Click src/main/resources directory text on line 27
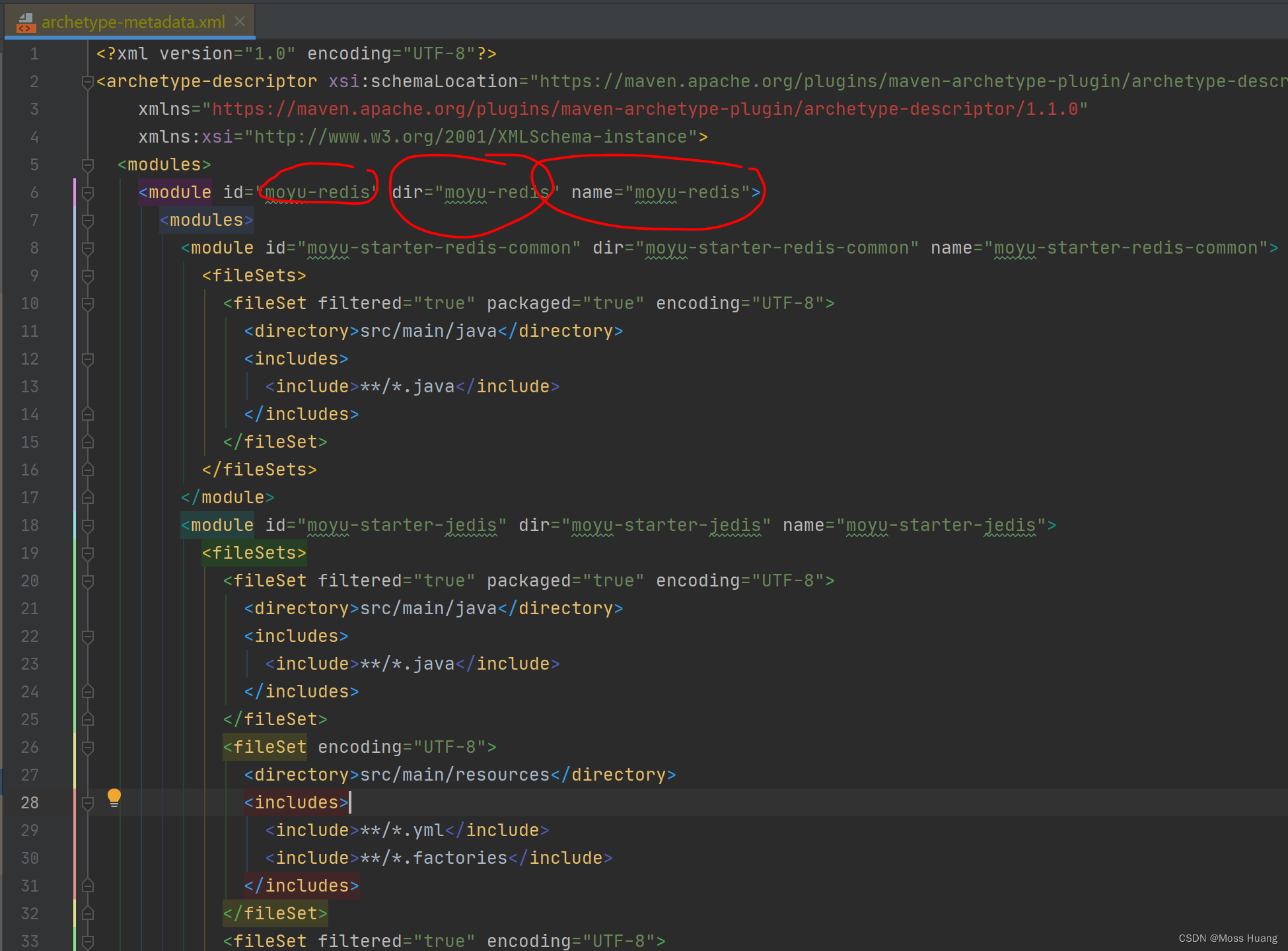The height and width of the screenshot is (951, 1288). [x=455, y=775]
